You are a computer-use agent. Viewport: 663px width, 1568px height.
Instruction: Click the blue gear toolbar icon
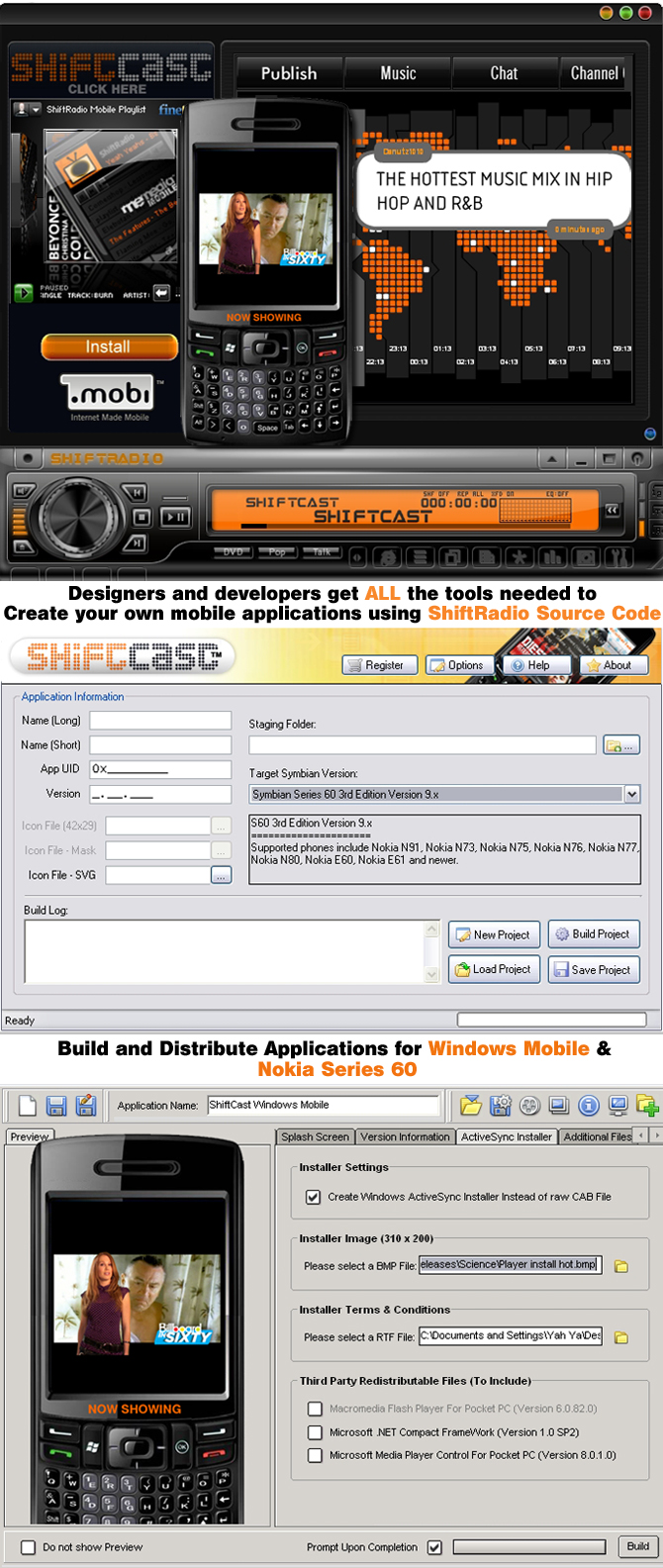click(501, 1106)
